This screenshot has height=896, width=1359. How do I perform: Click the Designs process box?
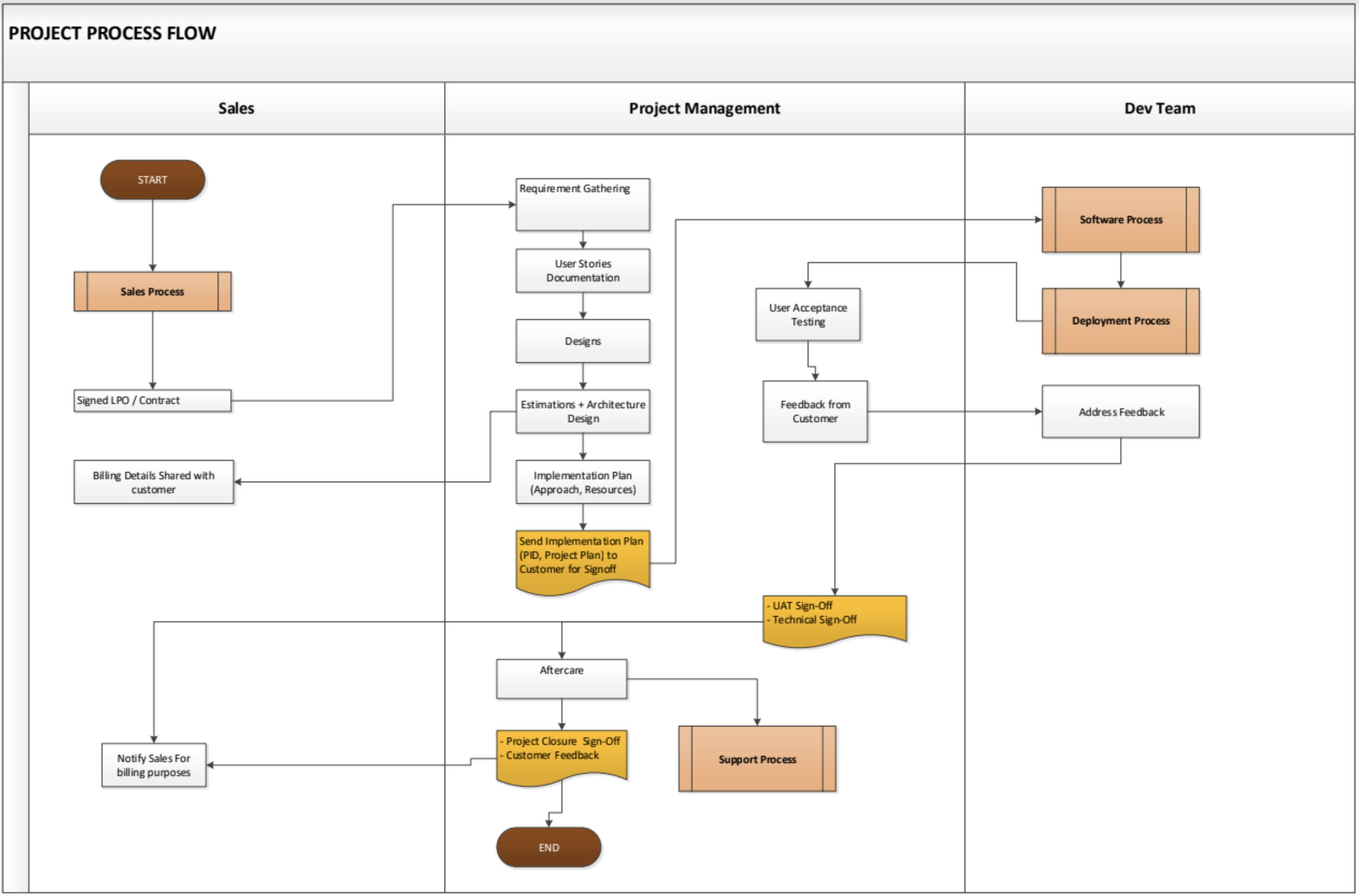coord(583,341)
